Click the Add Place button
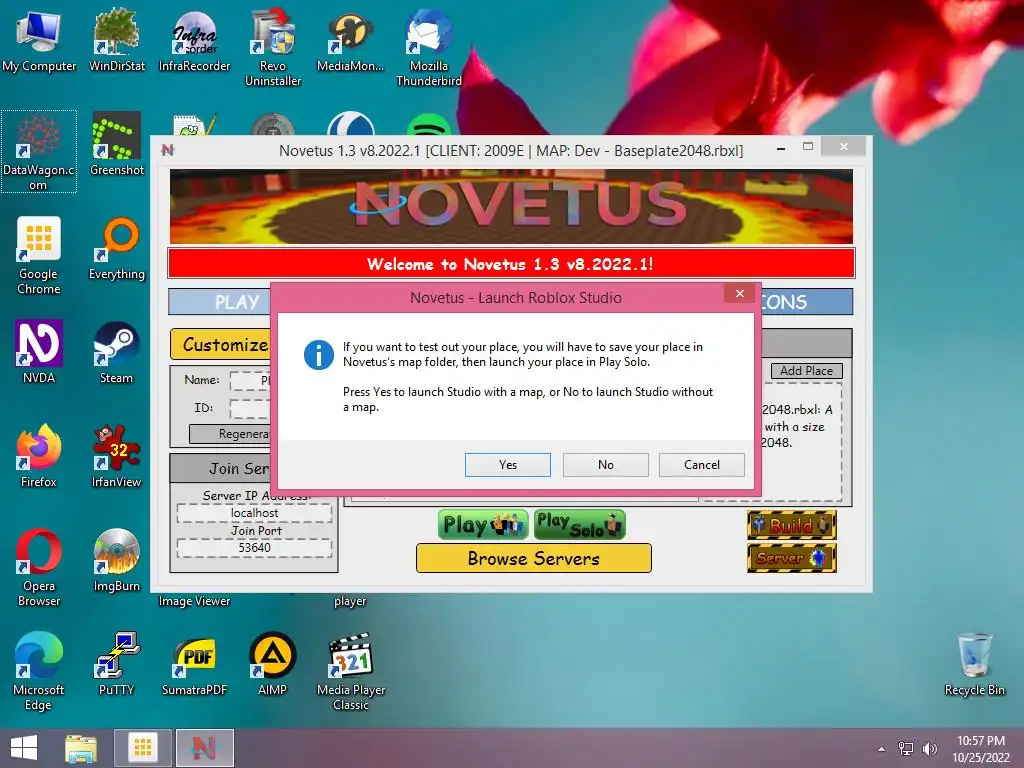1024x768 pixels. coord(807,371)
